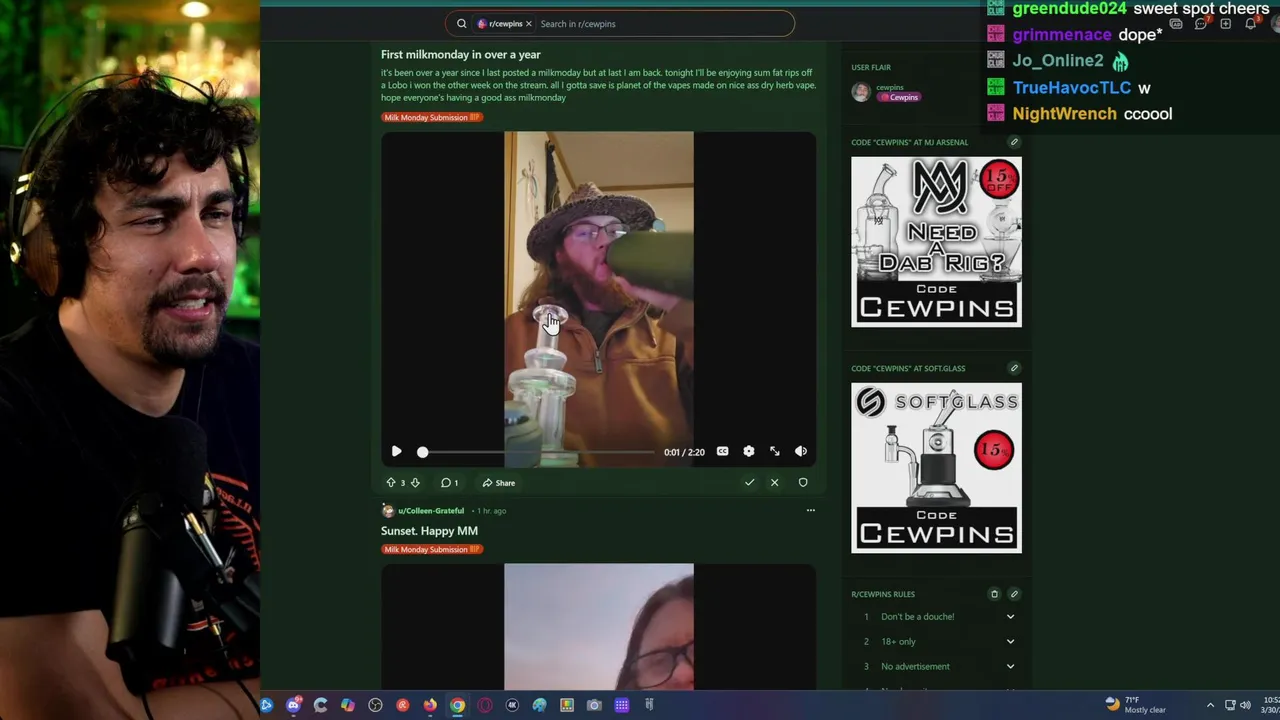Open the notifications bell
The height and width of the screenshot is (720, 1280).
(x=1250, y=24)
